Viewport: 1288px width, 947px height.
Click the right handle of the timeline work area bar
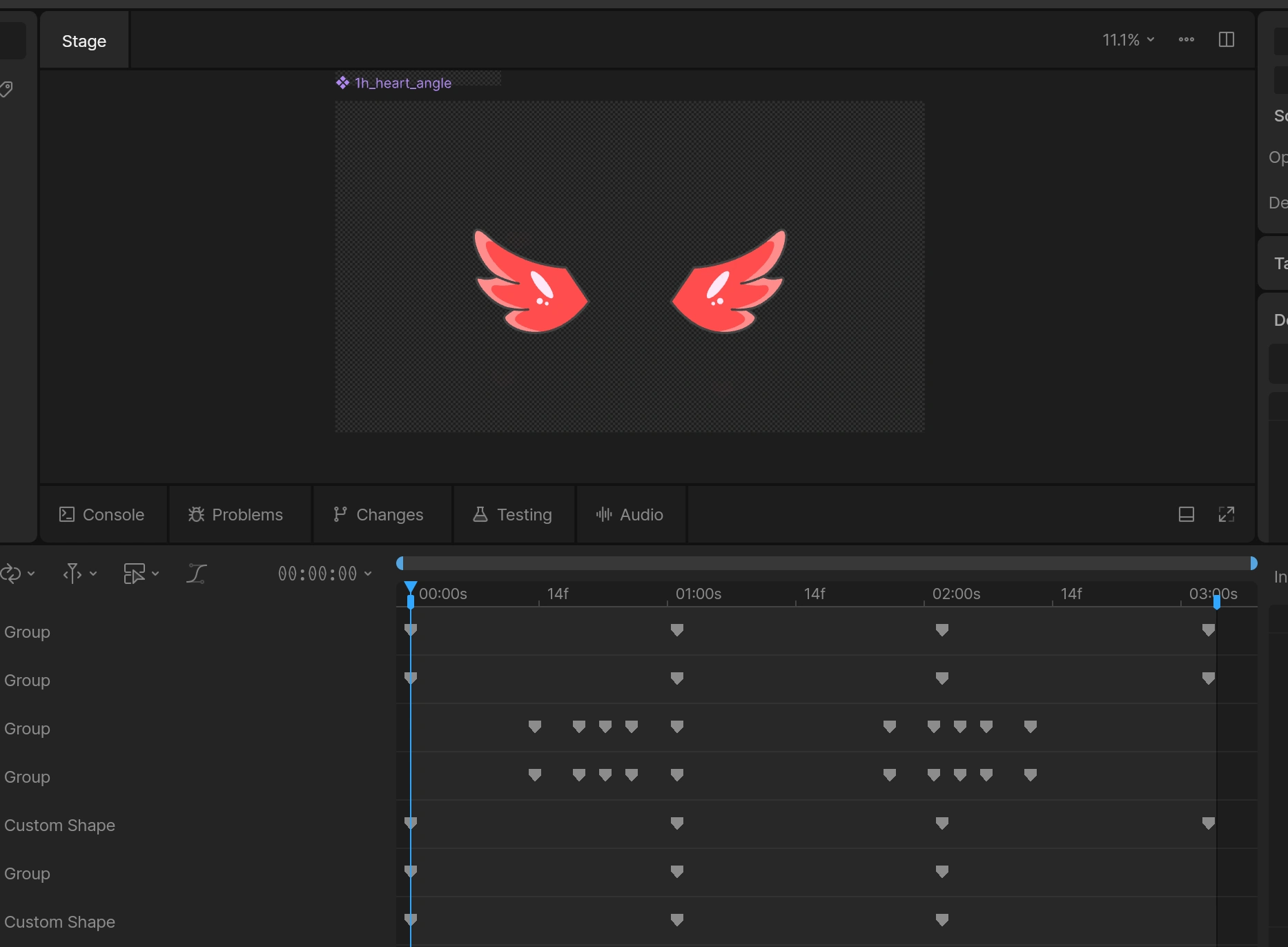pos(1253,563)
